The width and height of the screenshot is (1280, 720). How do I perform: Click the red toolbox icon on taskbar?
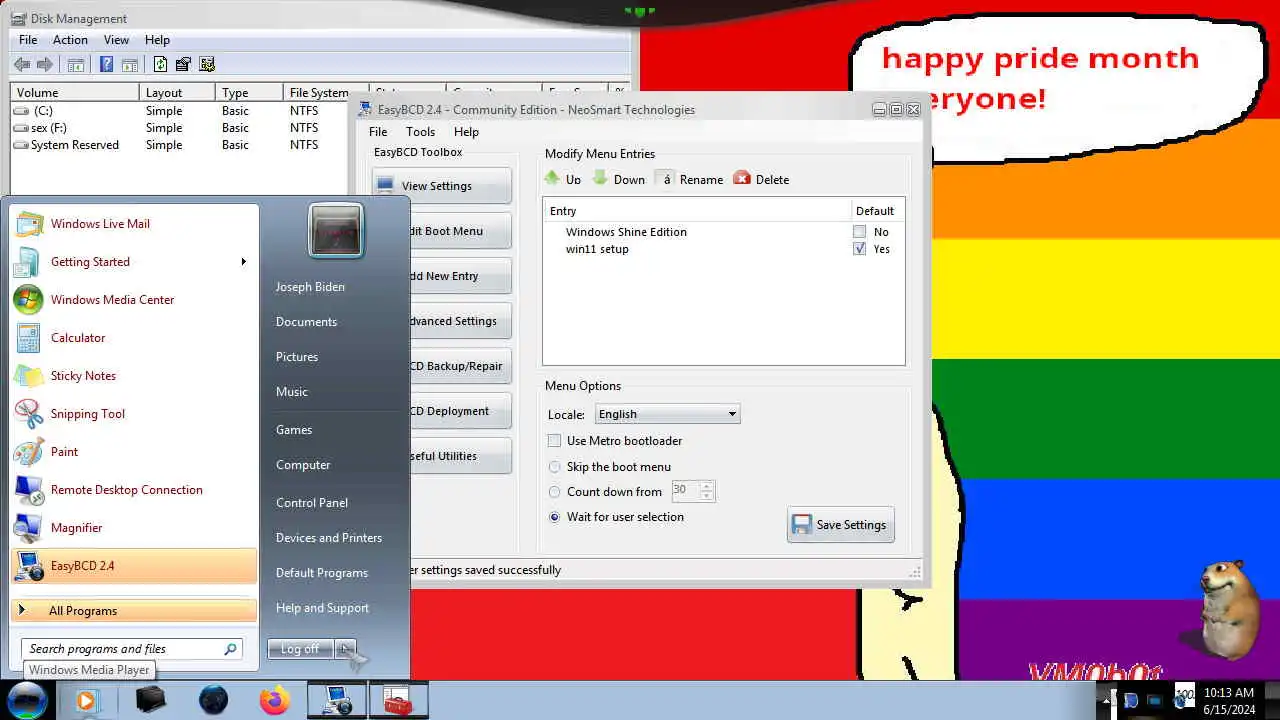(398, 701)
